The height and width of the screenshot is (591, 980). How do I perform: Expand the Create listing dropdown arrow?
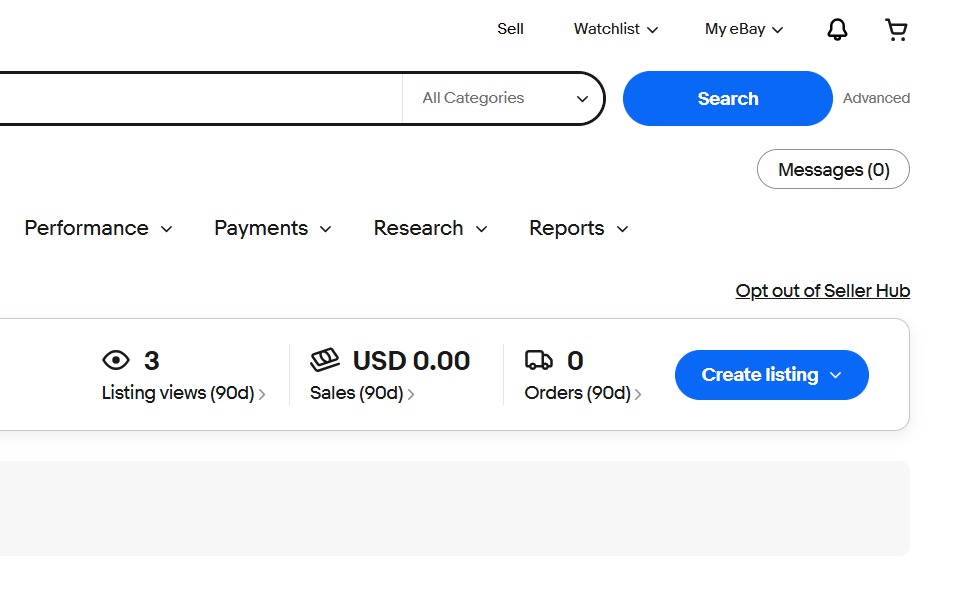[836, 375]
